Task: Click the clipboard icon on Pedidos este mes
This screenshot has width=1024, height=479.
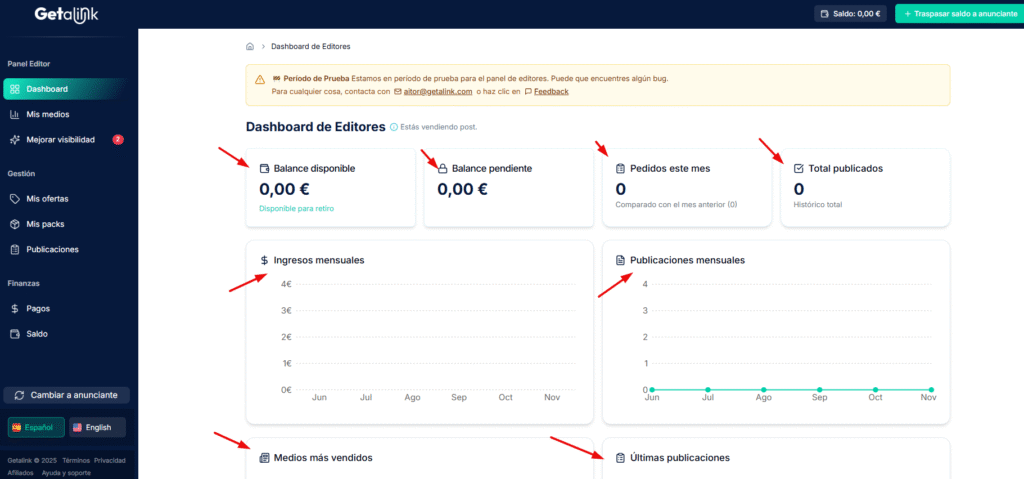Action: [x=620, y=169]
